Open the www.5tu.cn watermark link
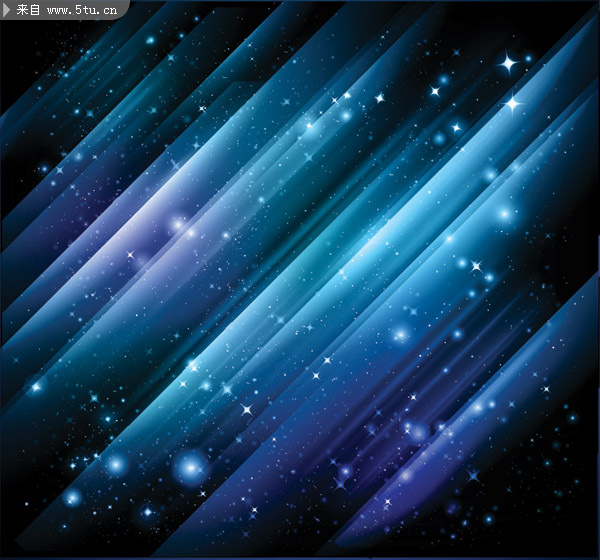 pos(84,11)
